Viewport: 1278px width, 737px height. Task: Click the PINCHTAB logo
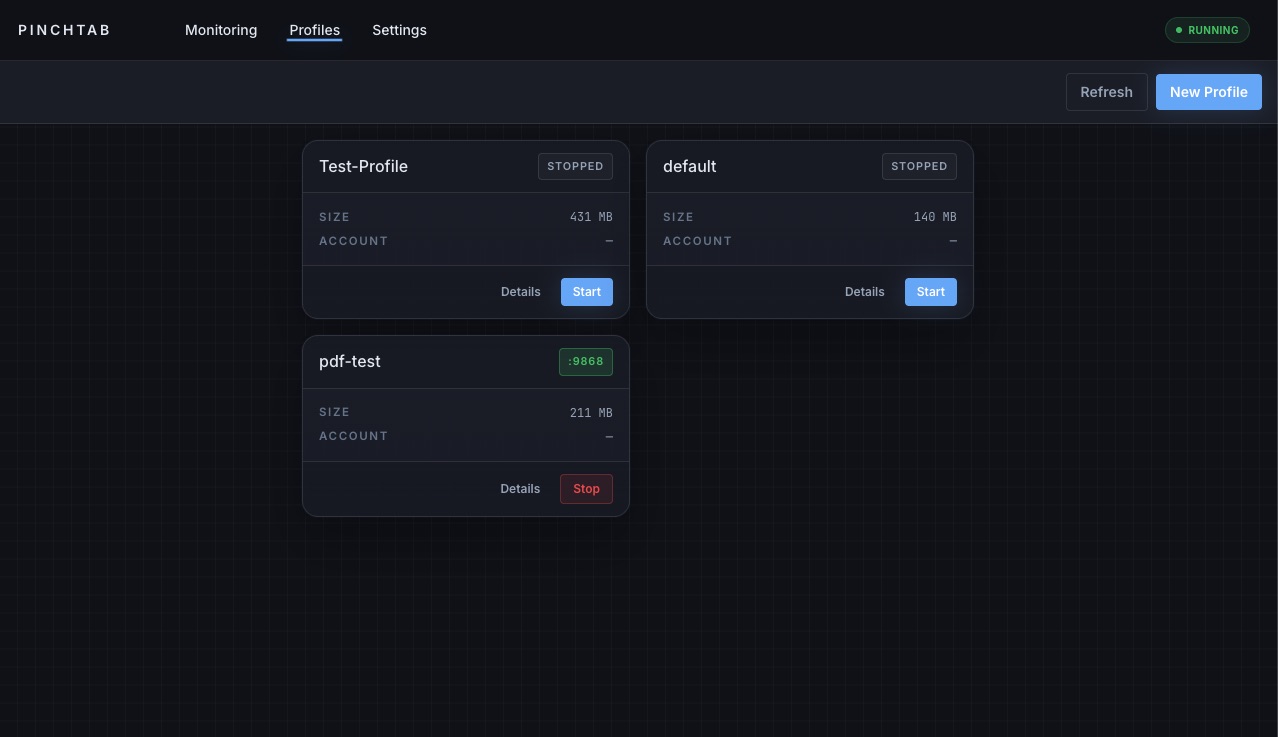point(63,30)
